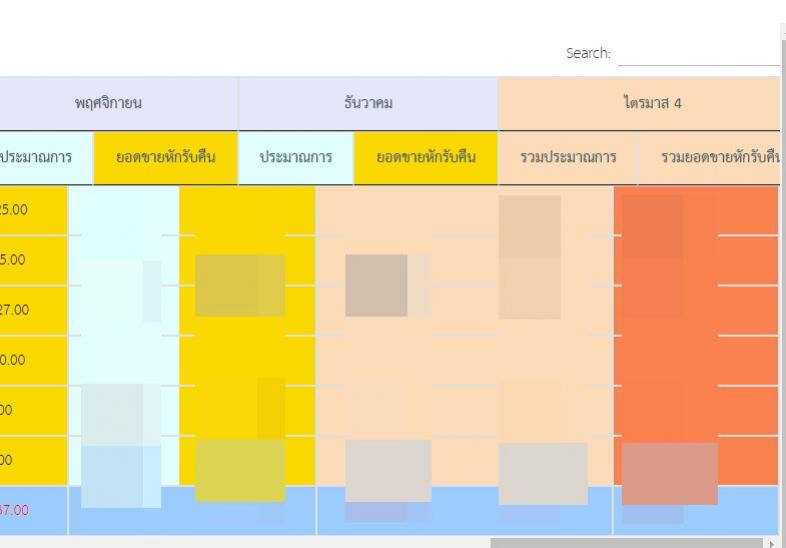786x548 pixels.
Task: Select the ไตรมาส 4 column group header
Action: (638, 103)
